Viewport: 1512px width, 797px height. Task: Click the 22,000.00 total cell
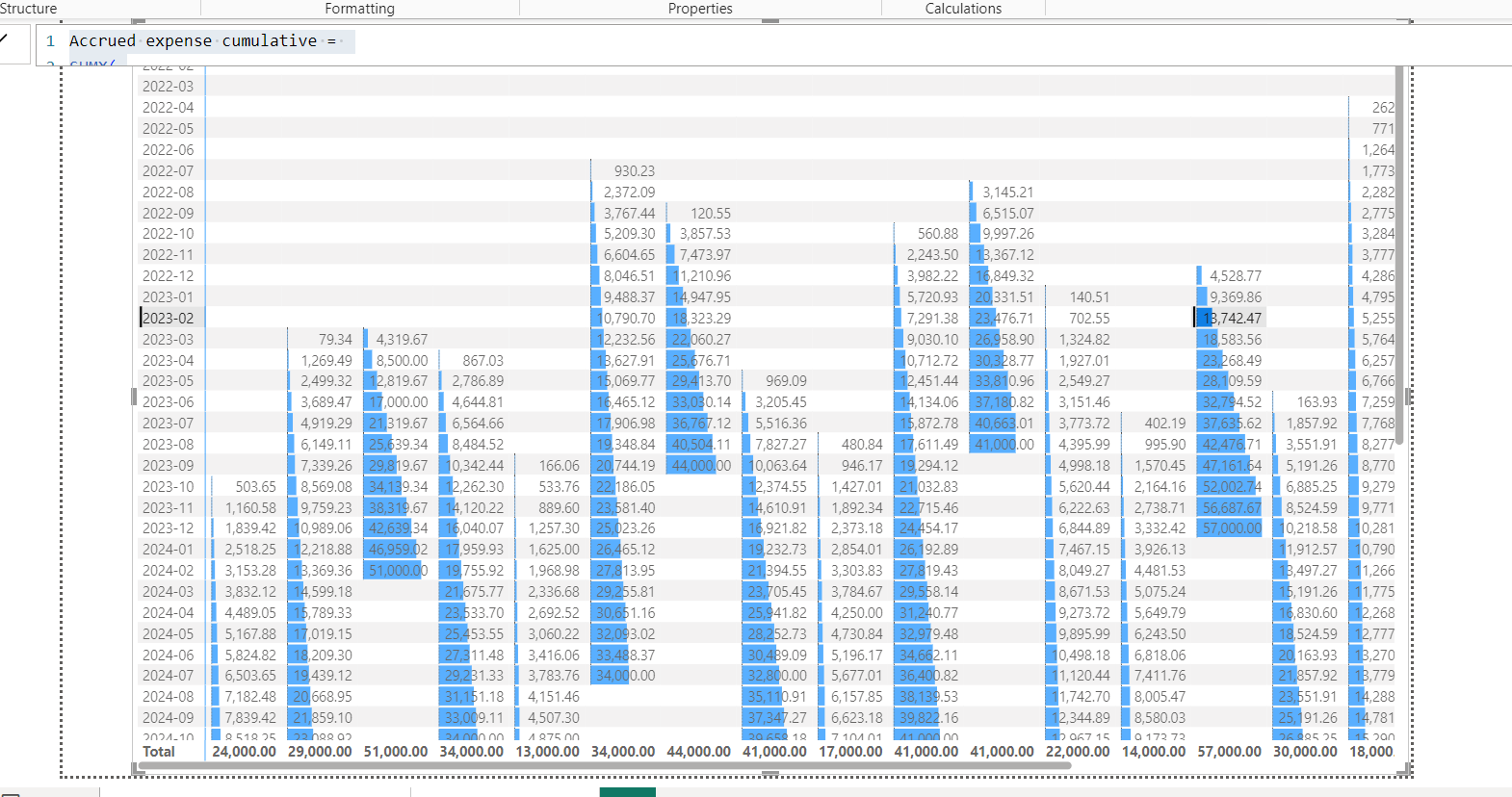click(1078, 752)
